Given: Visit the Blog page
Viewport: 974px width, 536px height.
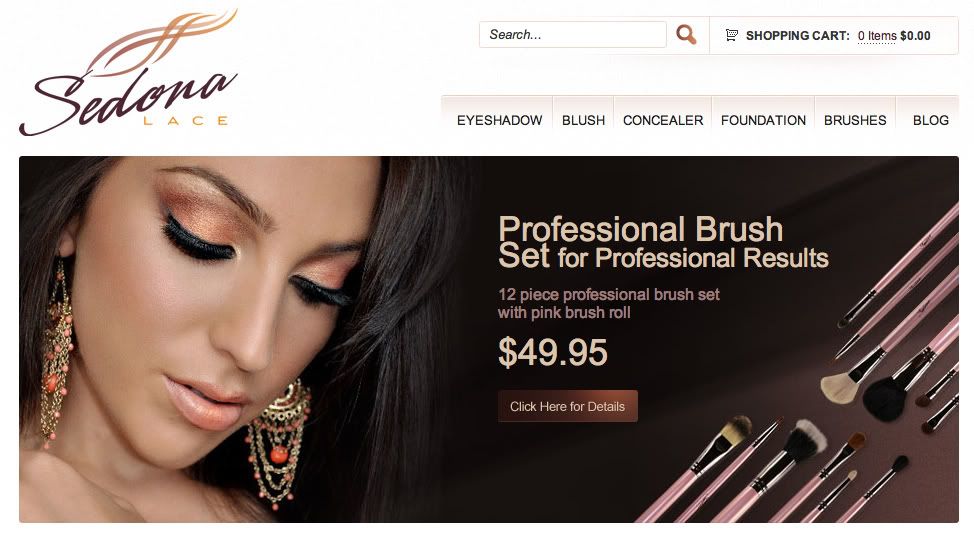Looking at the screenshot, I should tap(931, 120).
